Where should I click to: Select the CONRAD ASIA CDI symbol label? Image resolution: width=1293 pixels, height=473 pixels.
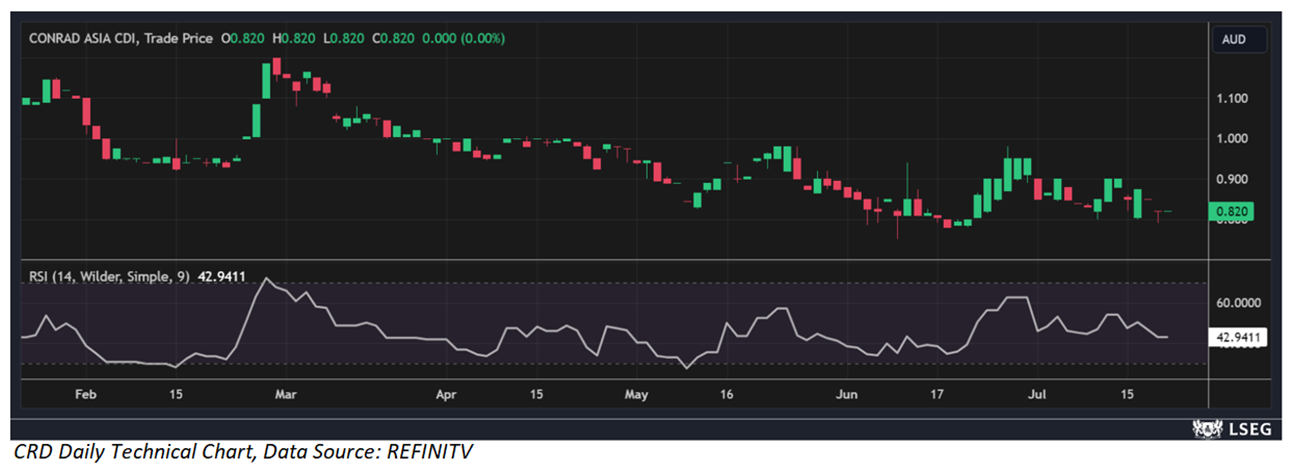[84, 38]
